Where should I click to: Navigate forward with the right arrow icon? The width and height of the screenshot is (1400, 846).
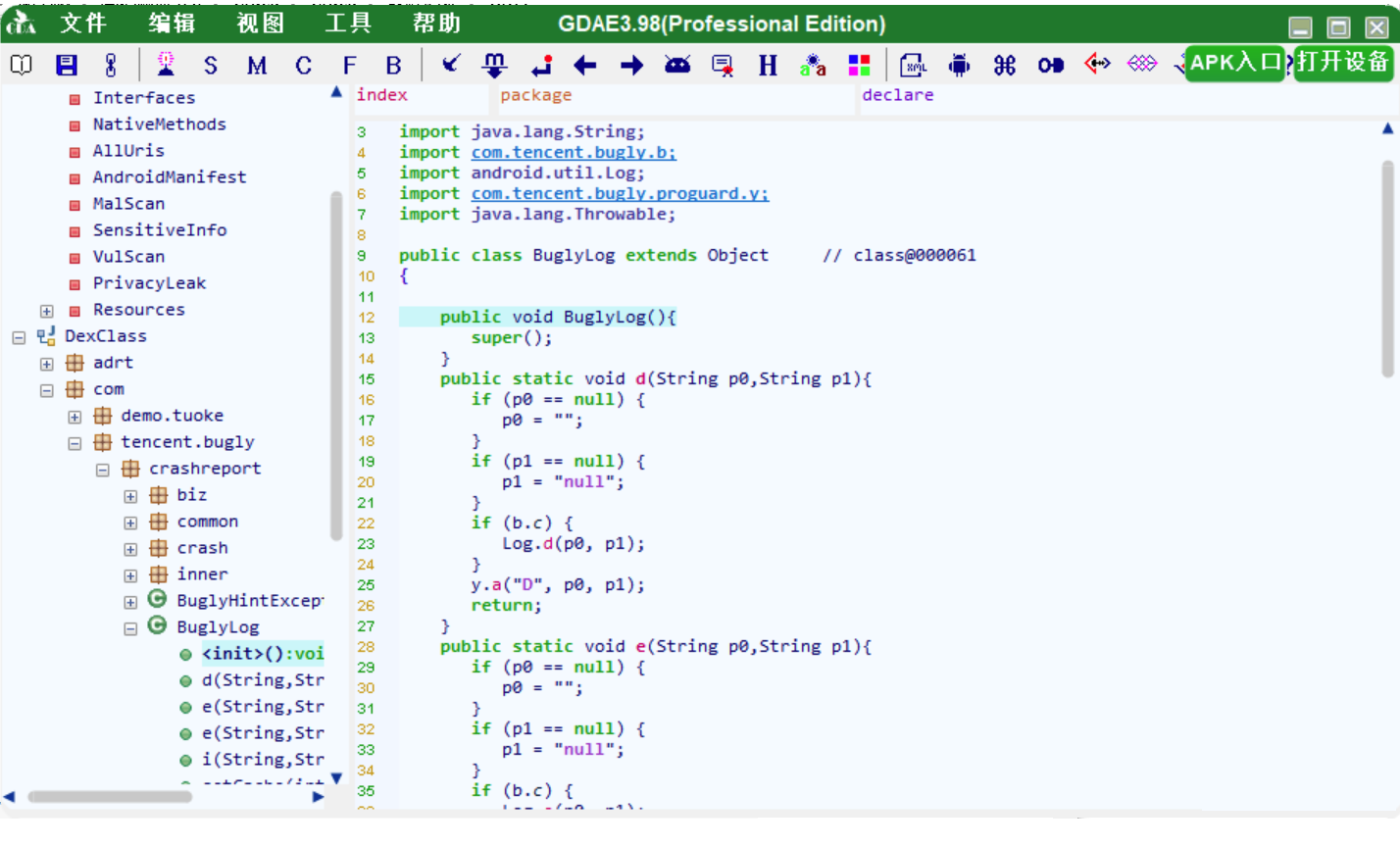(x=632, y=66)
